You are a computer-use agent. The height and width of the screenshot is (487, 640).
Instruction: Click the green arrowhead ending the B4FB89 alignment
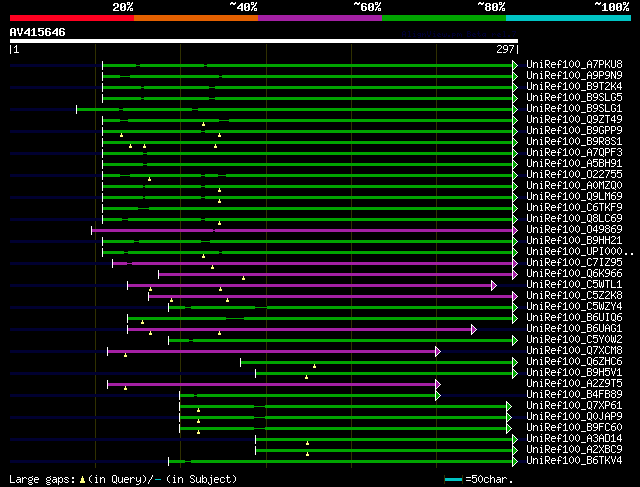click(438, 396)
